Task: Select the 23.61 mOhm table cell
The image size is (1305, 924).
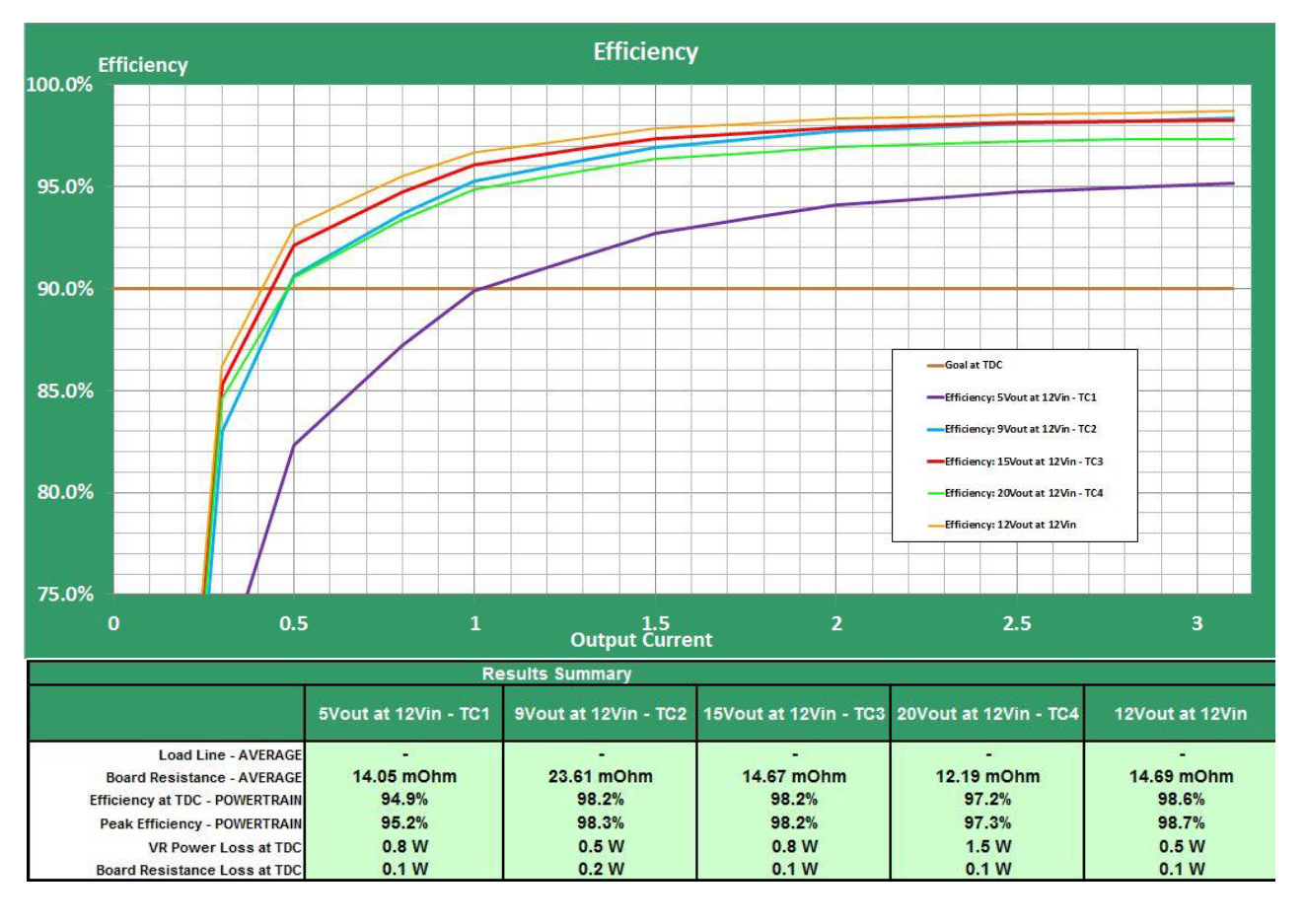Action: [601, 776]
